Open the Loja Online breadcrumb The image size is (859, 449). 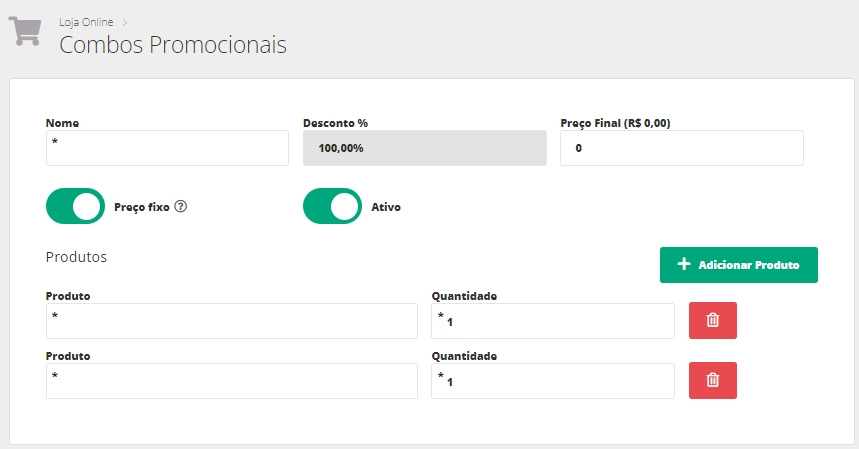pos(87,20)
